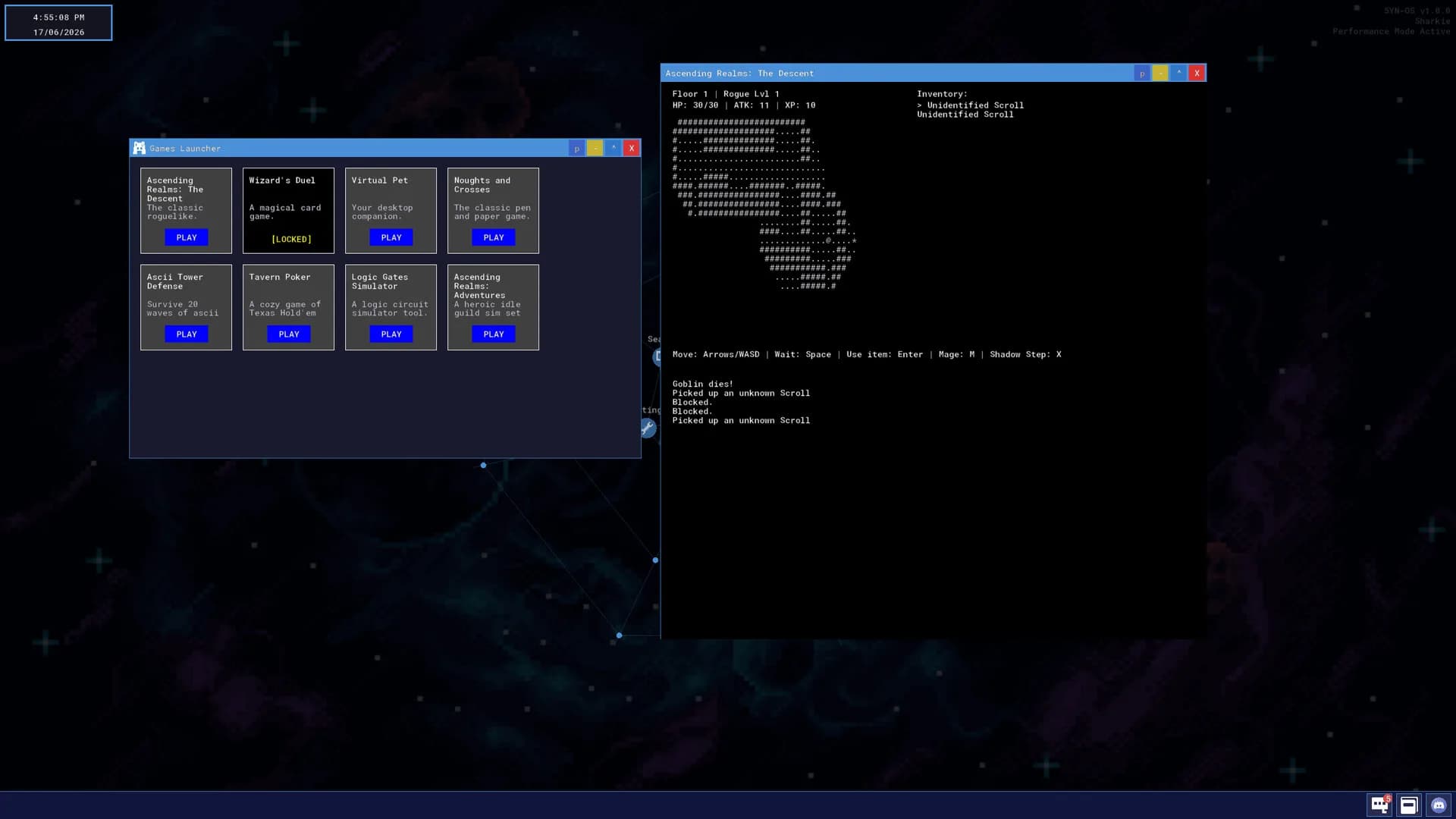This screenshot has width=1456, height=819.
Task: Click the 'Noughts and Crosses' title
Action: click(x=482, y=185)
